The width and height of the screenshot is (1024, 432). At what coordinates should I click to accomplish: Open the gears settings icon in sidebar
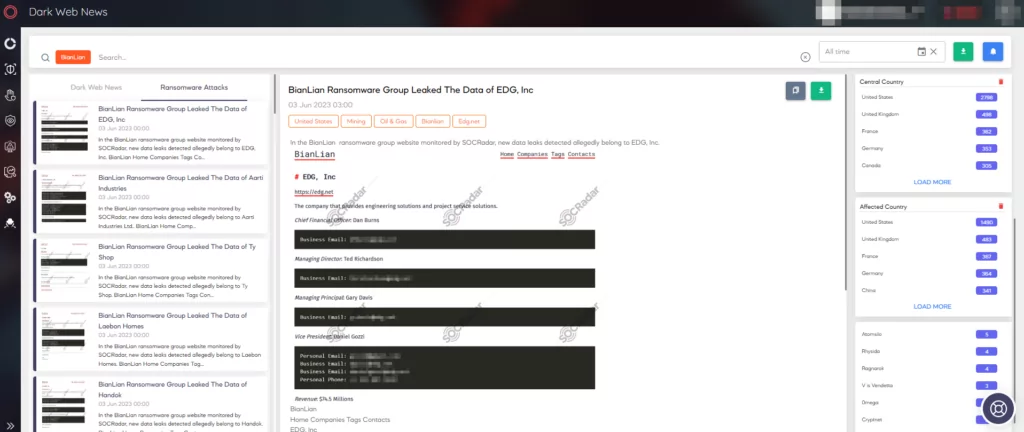tap(10, 197)
